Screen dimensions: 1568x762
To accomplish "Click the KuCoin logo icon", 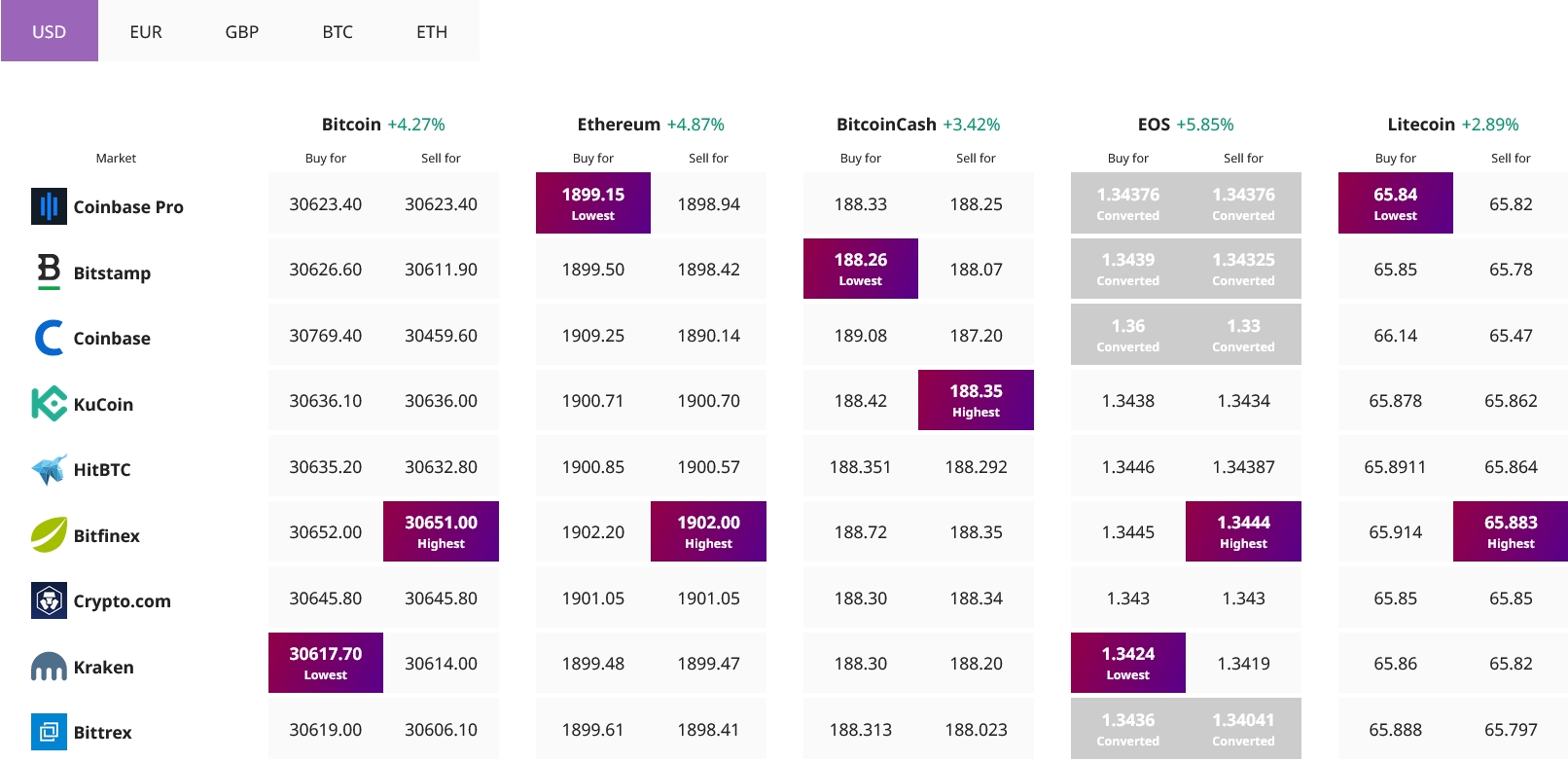I will click(x=49, y=404).
